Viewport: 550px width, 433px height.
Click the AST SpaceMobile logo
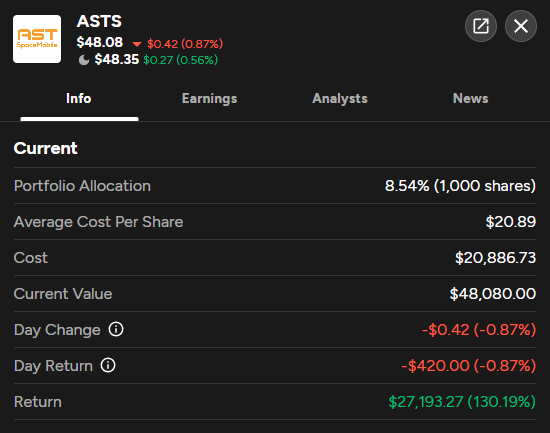click(37, 39)
